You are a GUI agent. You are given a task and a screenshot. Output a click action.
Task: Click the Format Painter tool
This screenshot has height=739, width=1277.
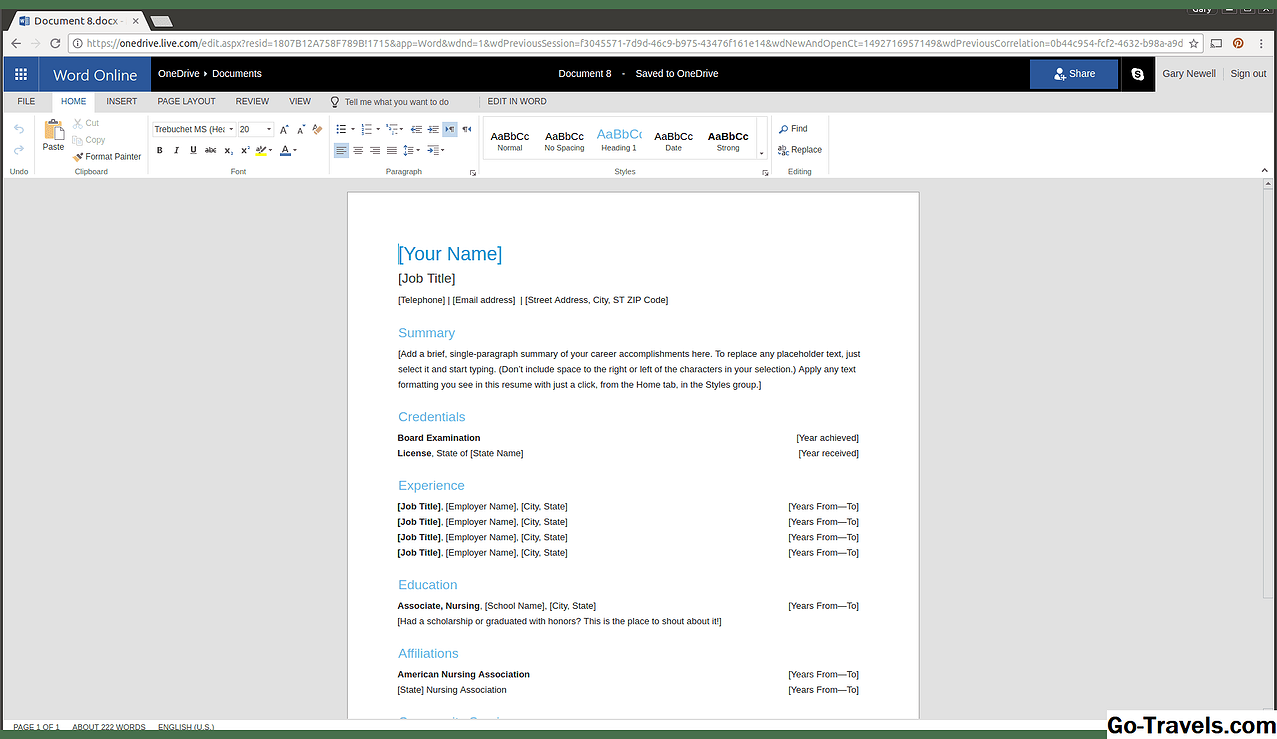[x=107, y=156]
